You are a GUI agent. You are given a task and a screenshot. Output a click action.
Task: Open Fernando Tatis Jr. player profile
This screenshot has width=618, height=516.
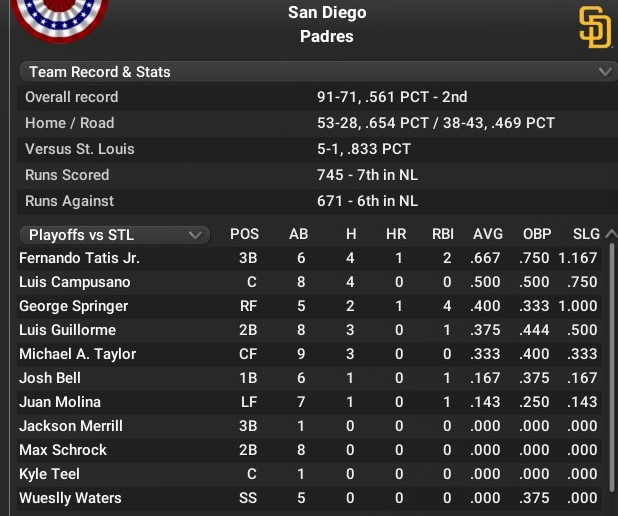click(x=79, y=258)
